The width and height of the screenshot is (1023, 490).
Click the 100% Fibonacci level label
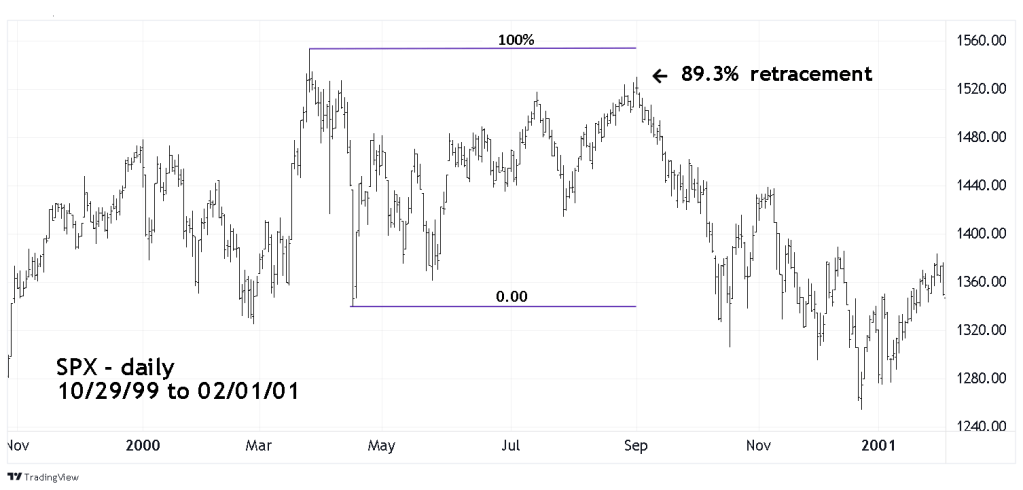[516, 41]
